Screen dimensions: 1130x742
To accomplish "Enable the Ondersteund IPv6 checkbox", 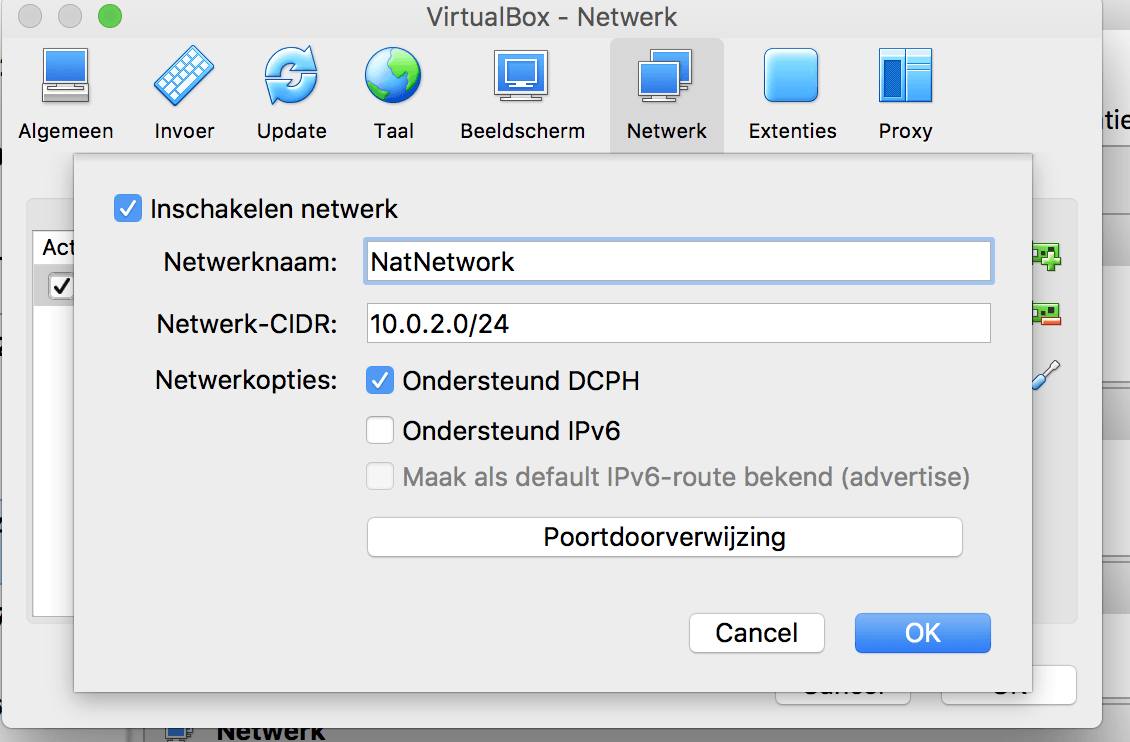I will point(380,431).
